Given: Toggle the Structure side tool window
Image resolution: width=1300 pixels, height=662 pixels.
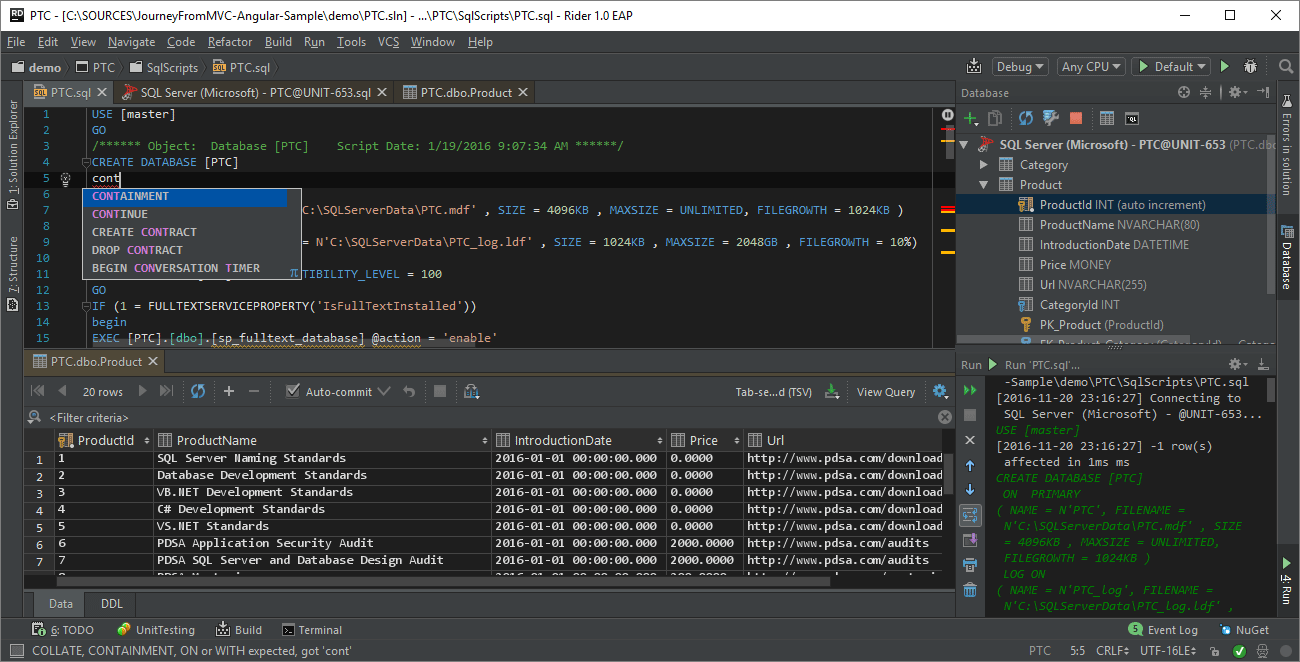Looking at the screenshot, I should pyautogui.click(x=13, y=273).
